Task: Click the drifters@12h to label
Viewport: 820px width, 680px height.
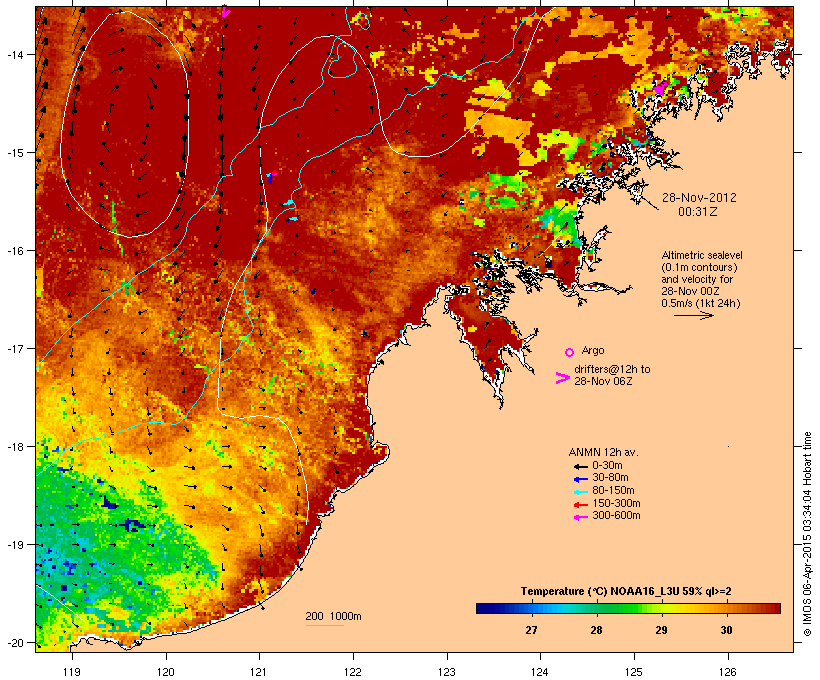Action: point(612,369)
